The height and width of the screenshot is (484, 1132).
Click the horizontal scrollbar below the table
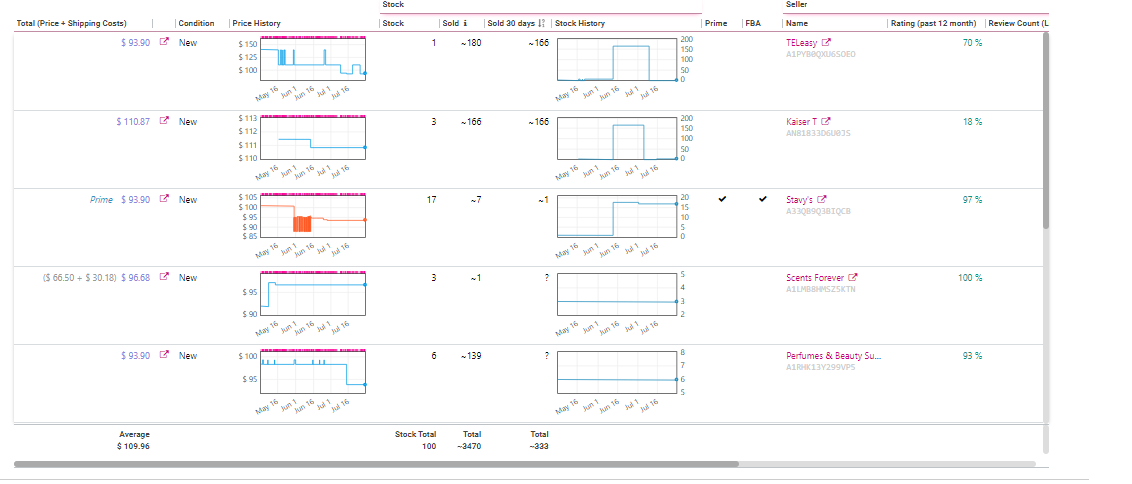point(375,464)
